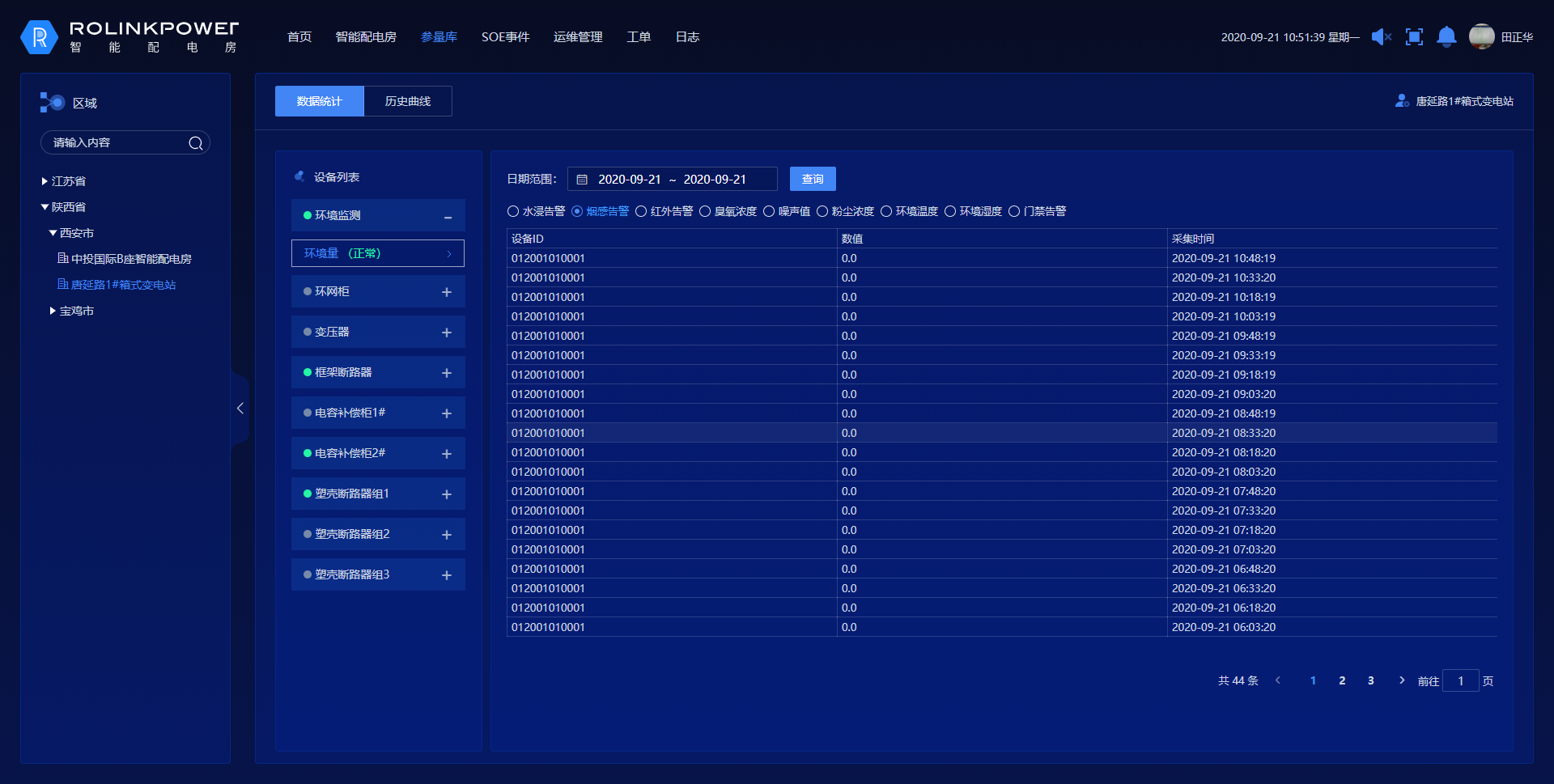Expand the 江苏省 tree node

pos(45,181)
